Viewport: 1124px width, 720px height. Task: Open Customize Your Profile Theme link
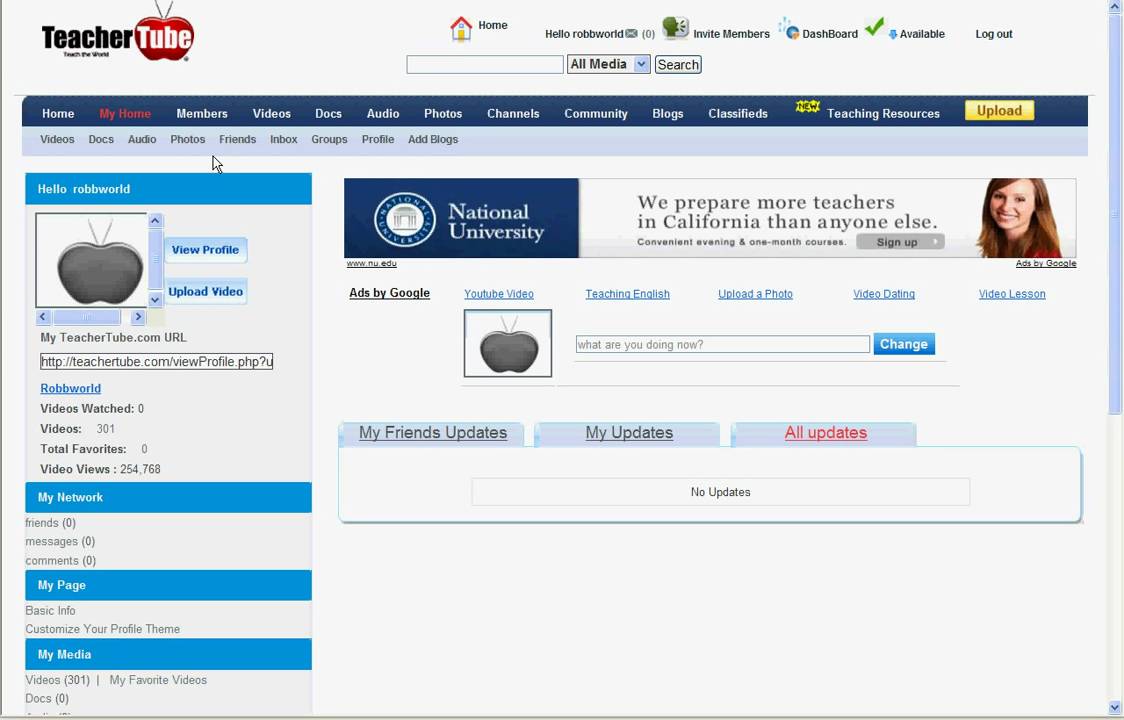click(x=103, y=629)
